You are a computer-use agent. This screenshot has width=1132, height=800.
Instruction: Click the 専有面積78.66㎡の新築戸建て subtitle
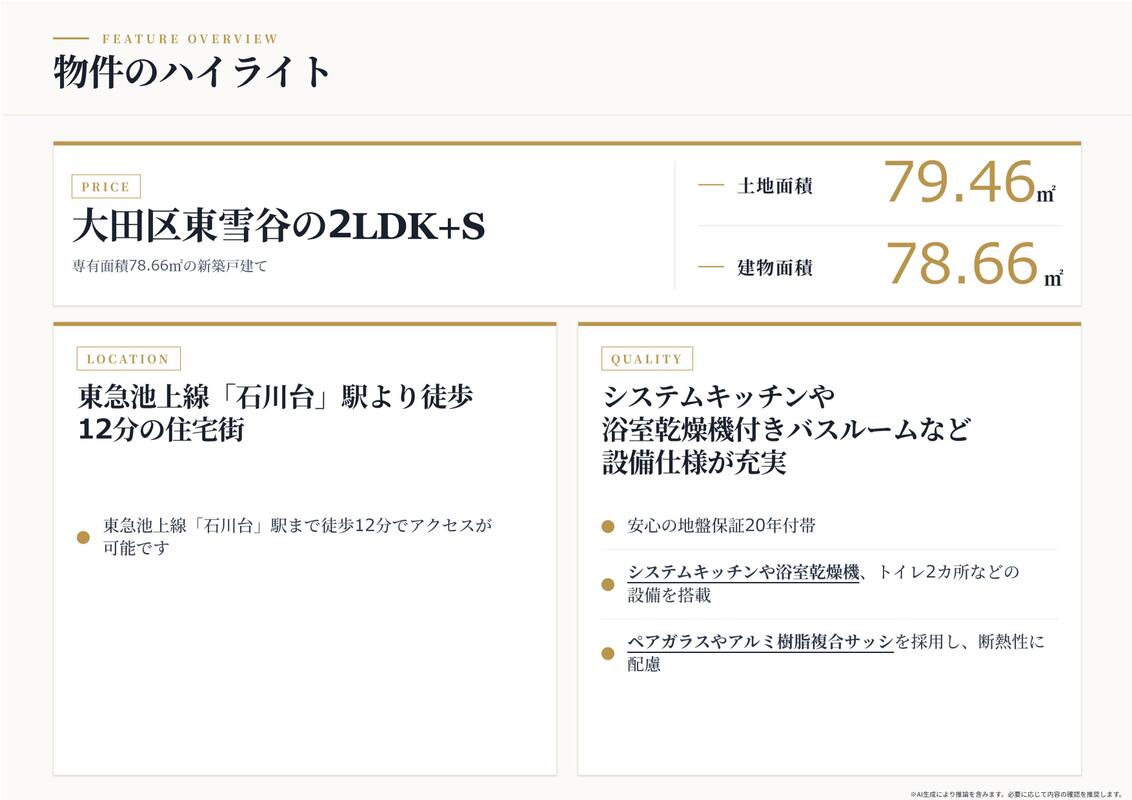click(170, 266)
